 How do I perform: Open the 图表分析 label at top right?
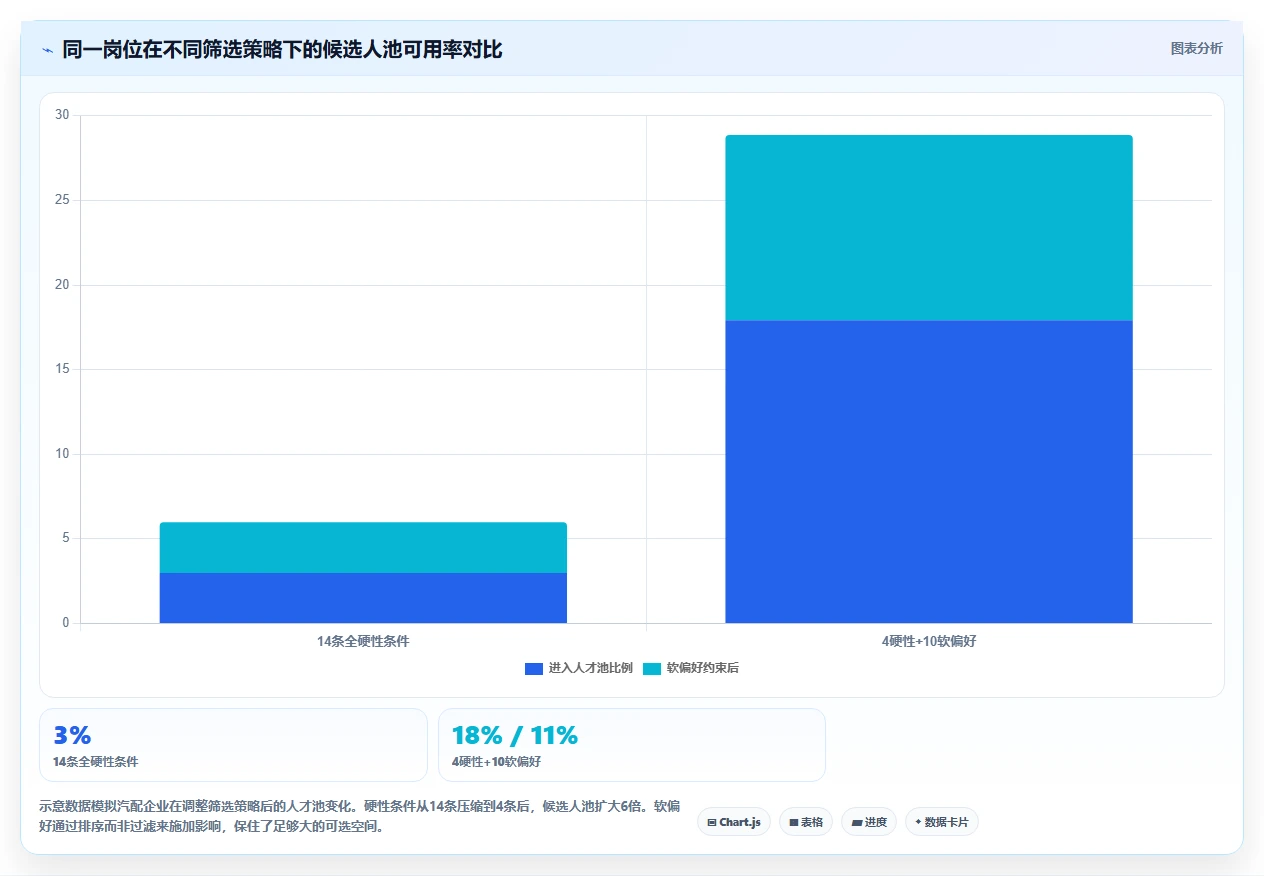pyautogui.click(x=1196, y=48)
